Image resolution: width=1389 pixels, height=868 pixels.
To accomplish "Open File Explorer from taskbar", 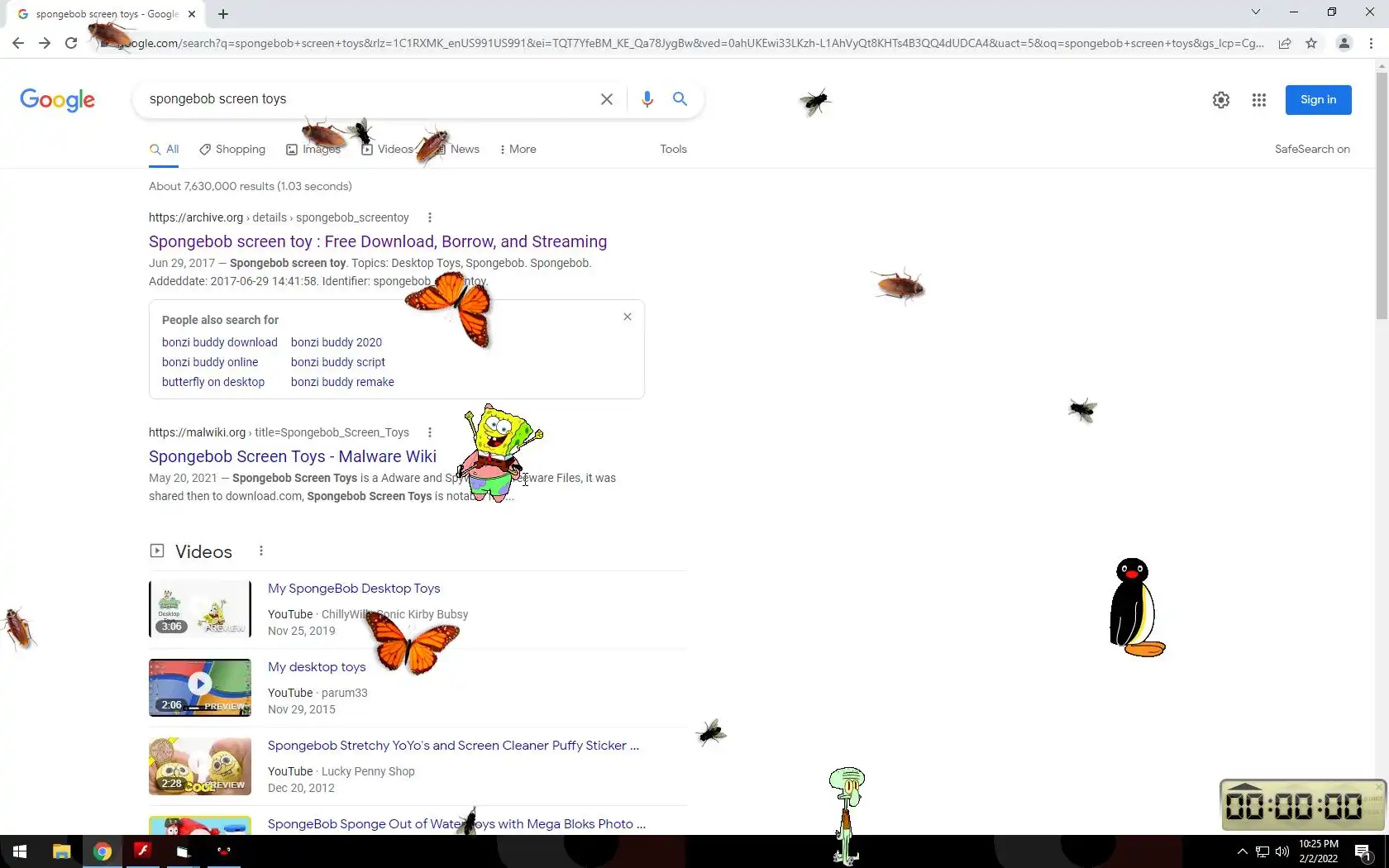I will coord(61,851).
